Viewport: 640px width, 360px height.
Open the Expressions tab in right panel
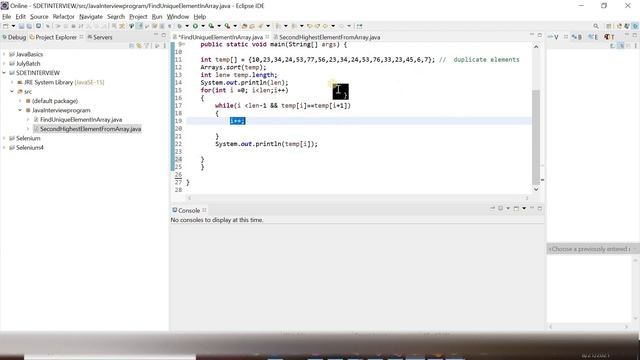click(593, 37)
